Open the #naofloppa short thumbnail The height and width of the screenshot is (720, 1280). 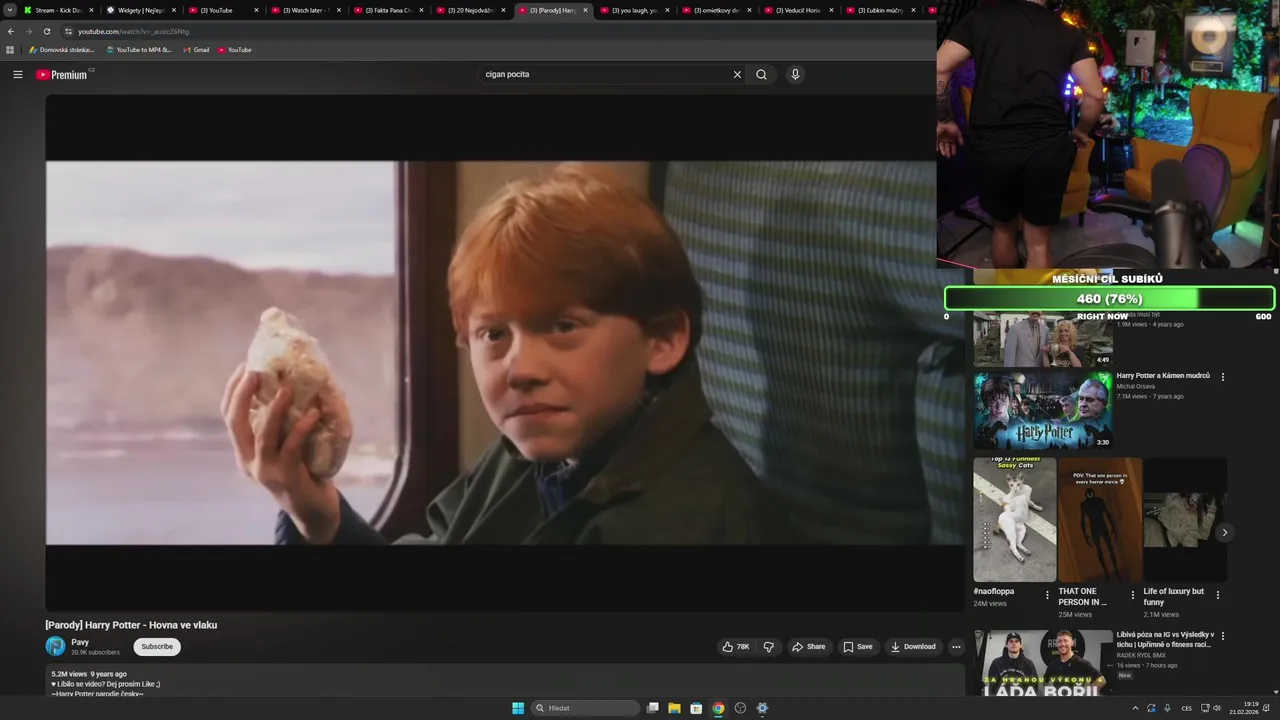[1015, 520]
